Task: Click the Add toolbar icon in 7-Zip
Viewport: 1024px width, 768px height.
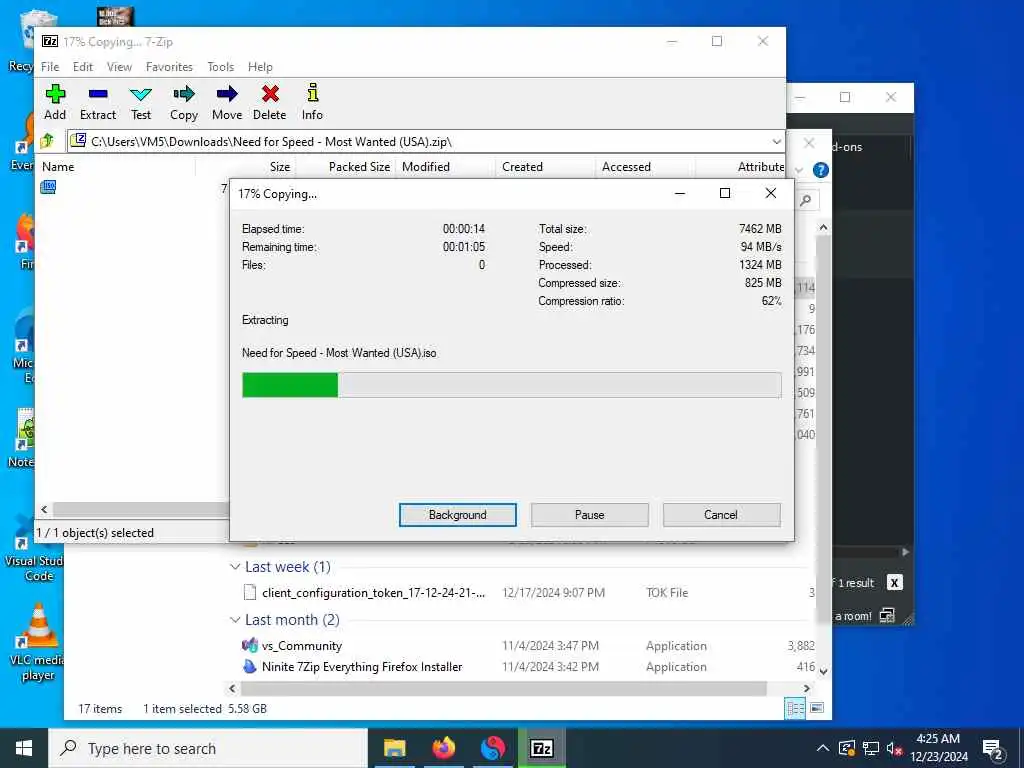Action: coord(55,102)
